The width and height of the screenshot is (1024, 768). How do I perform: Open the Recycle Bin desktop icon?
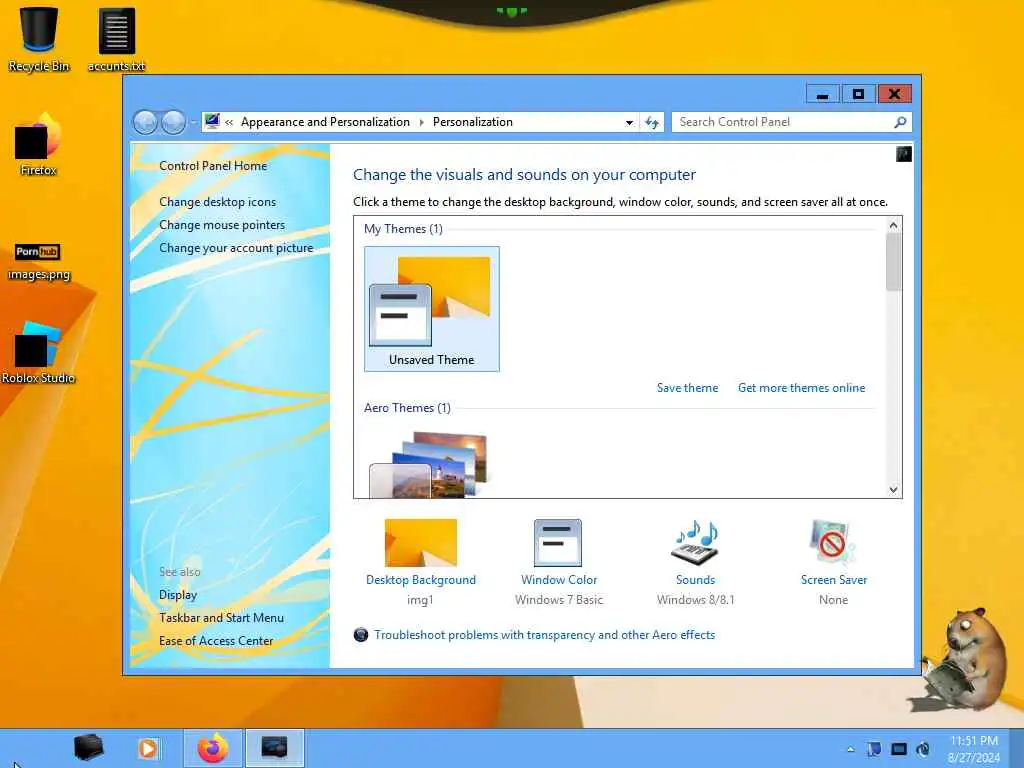(x=39, y=40)
